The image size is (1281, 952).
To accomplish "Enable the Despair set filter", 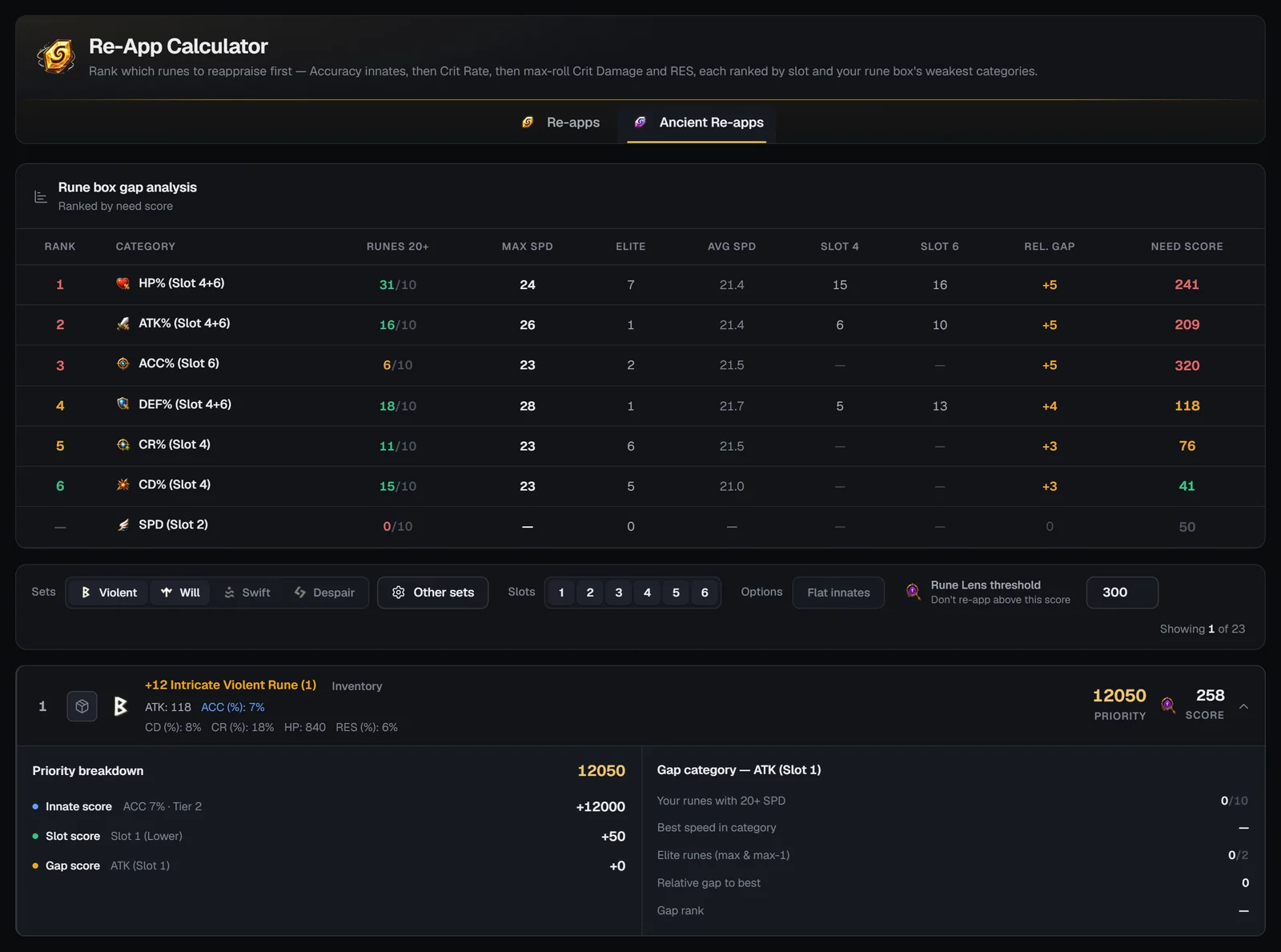I will pos(324,592).
